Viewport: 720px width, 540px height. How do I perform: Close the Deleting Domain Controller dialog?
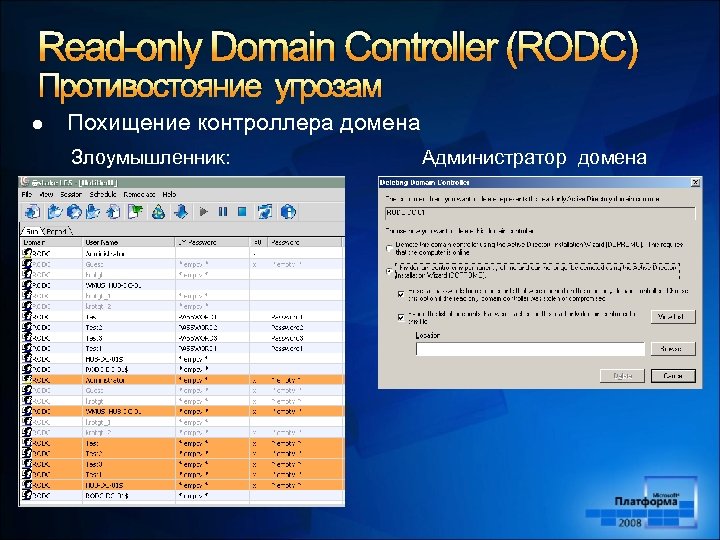point(695,182)
